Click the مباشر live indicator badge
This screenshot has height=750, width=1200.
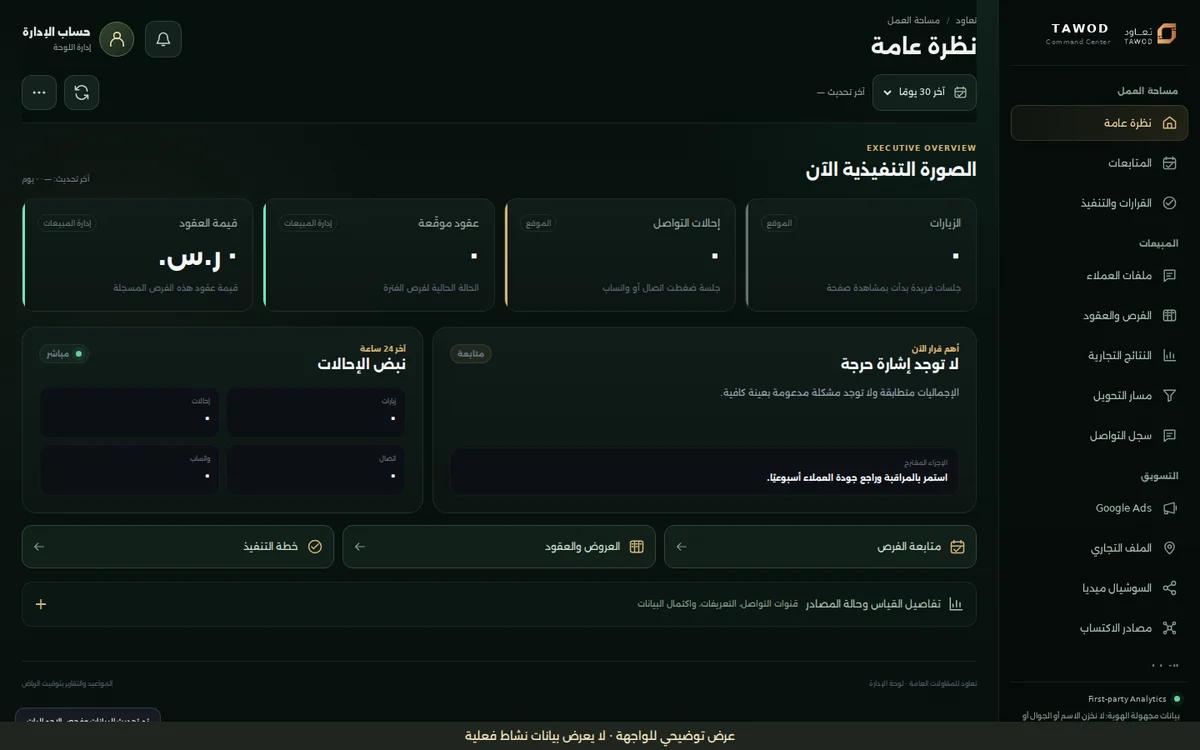pos(64,354)
